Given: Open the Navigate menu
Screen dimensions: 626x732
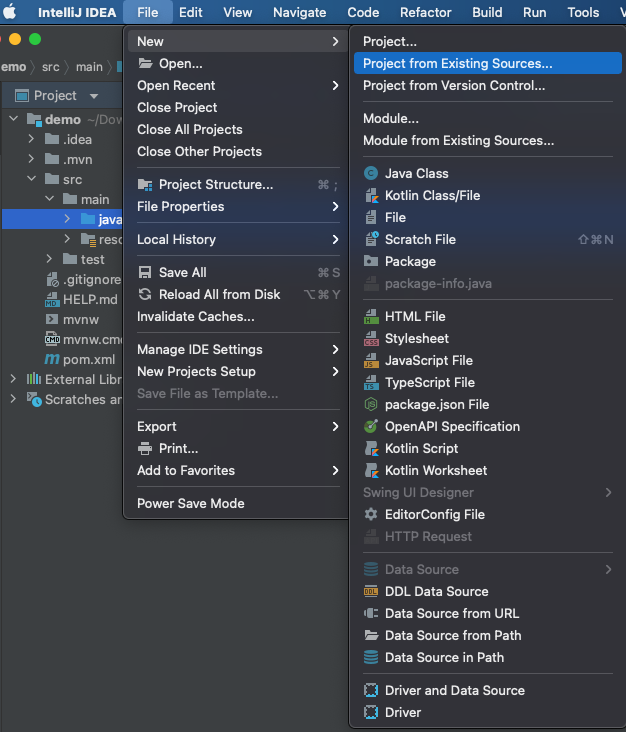Looking at the screenshot, I should 299,12.
